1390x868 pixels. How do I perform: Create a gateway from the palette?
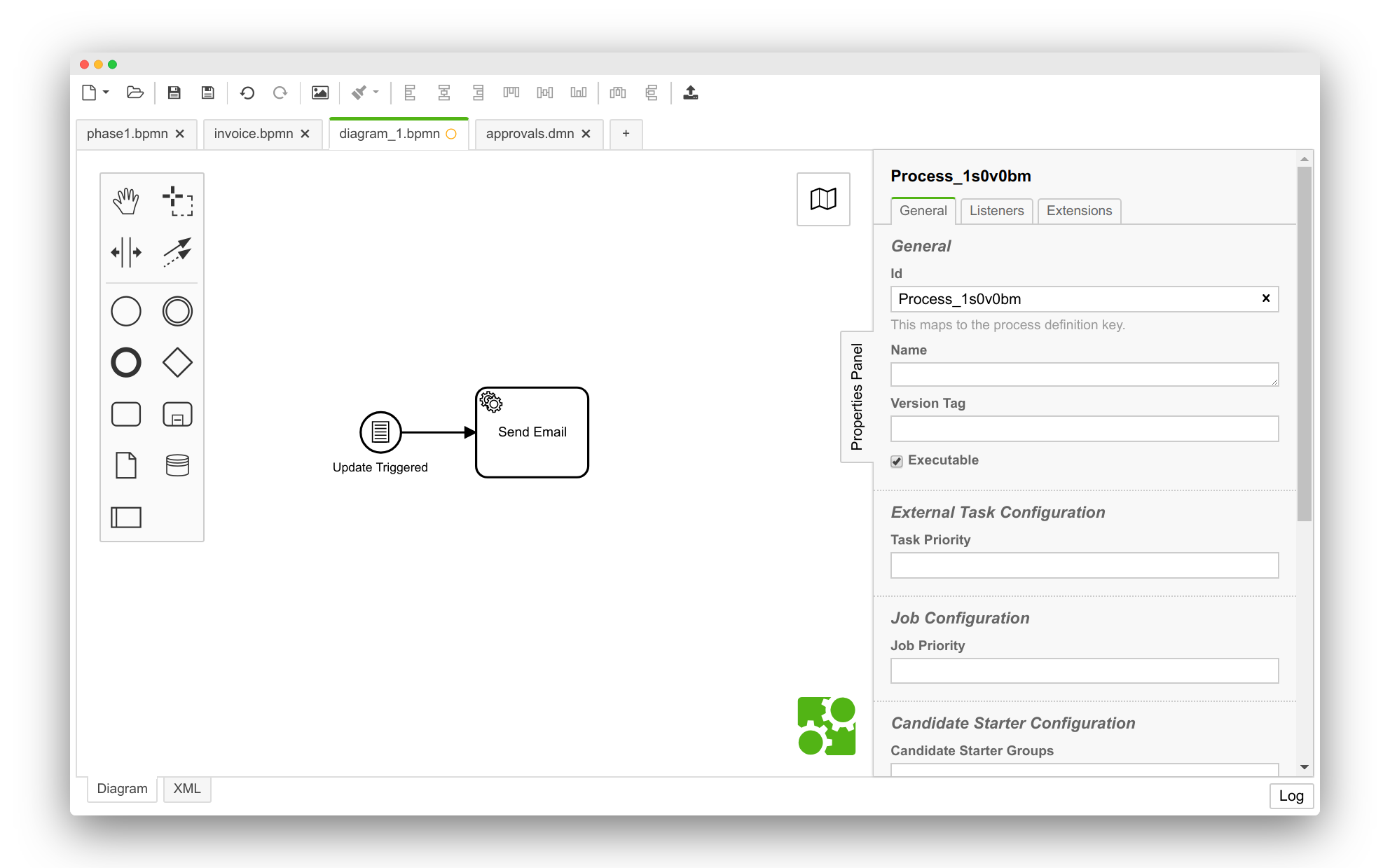pyautogui.click(x=177, y=362)
